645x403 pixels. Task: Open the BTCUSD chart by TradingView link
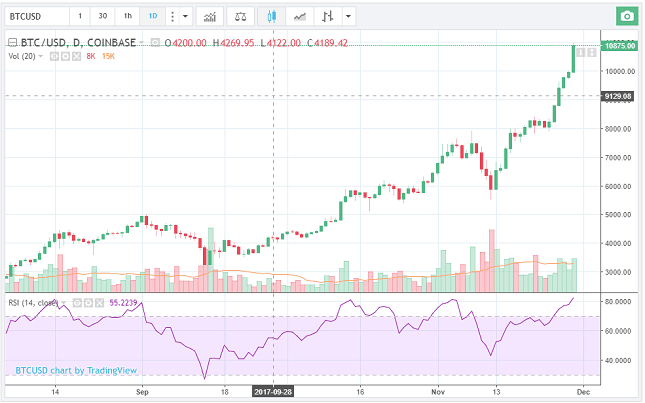[x=76, y=371]
